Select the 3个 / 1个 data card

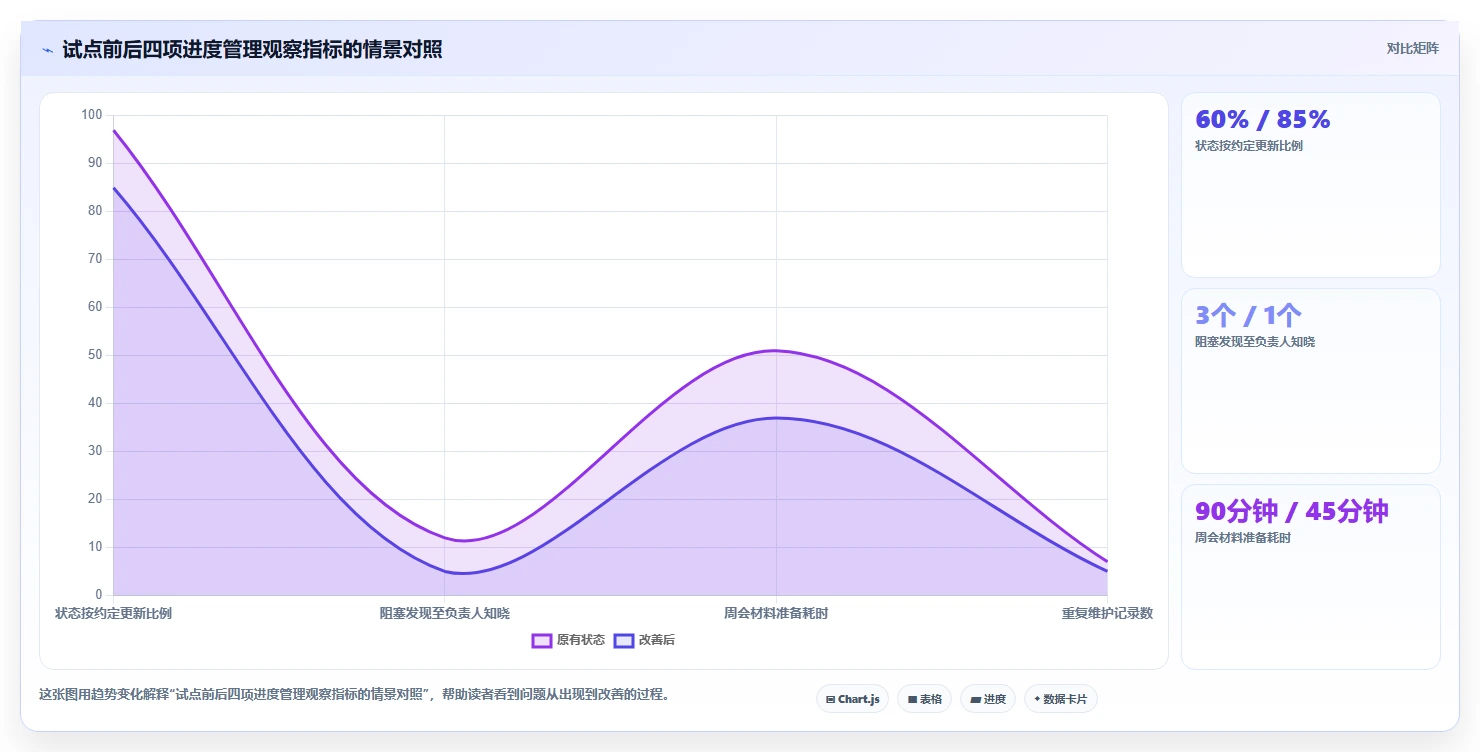pos(1310,381)
